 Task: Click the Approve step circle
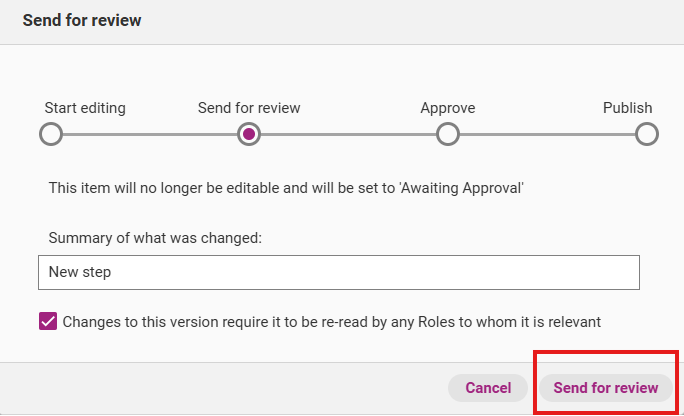448,134
